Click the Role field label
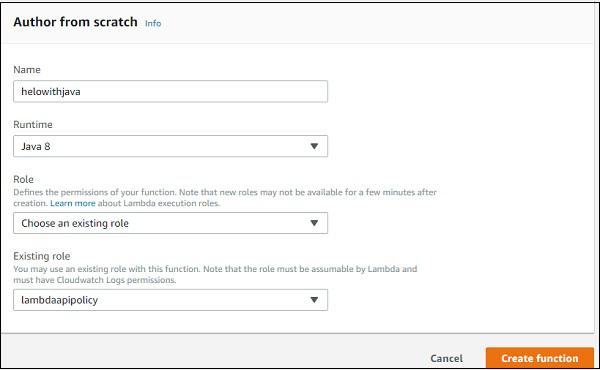Image resolution: width=600 pixels, height=370 pixels. 23,179
